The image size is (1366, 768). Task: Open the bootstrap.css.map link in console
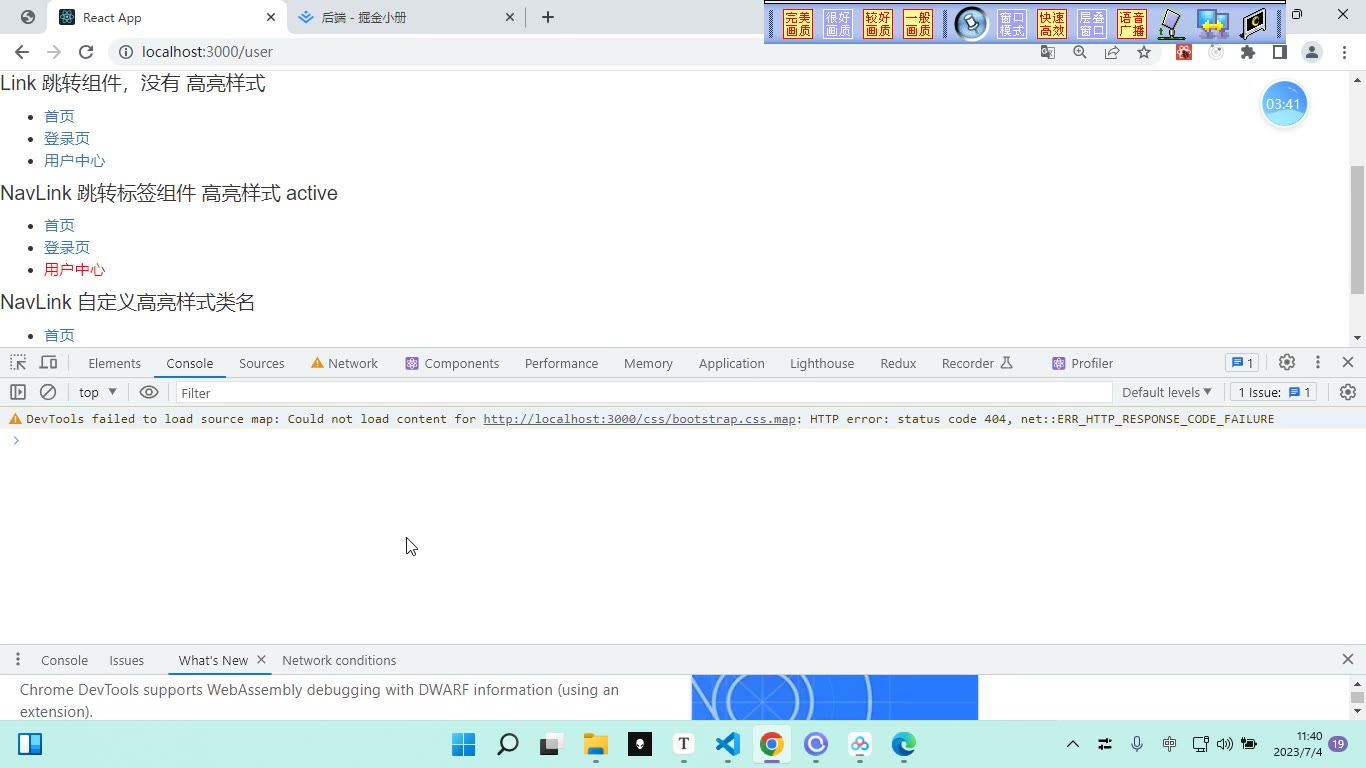click(x=639, y=419)
